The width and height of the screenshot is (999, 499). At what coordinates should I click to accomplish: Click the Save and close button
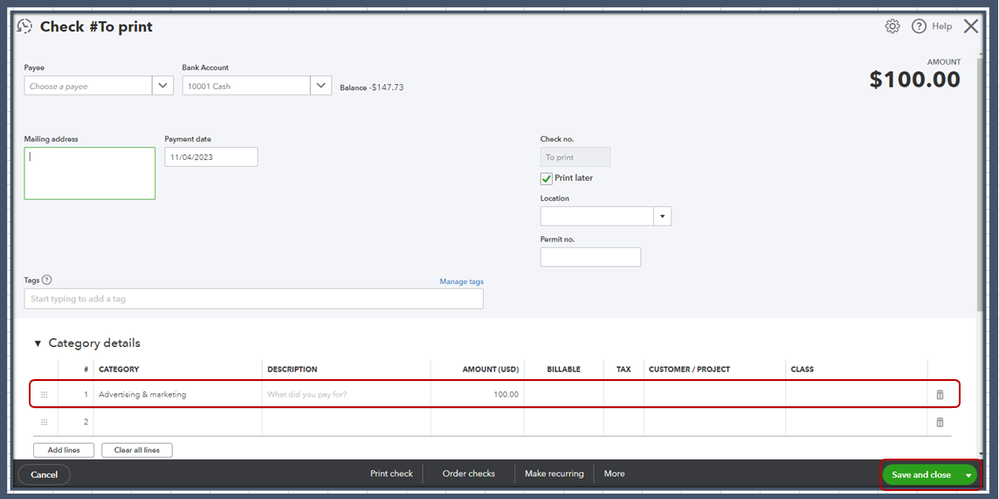click(x=921, y=475)
